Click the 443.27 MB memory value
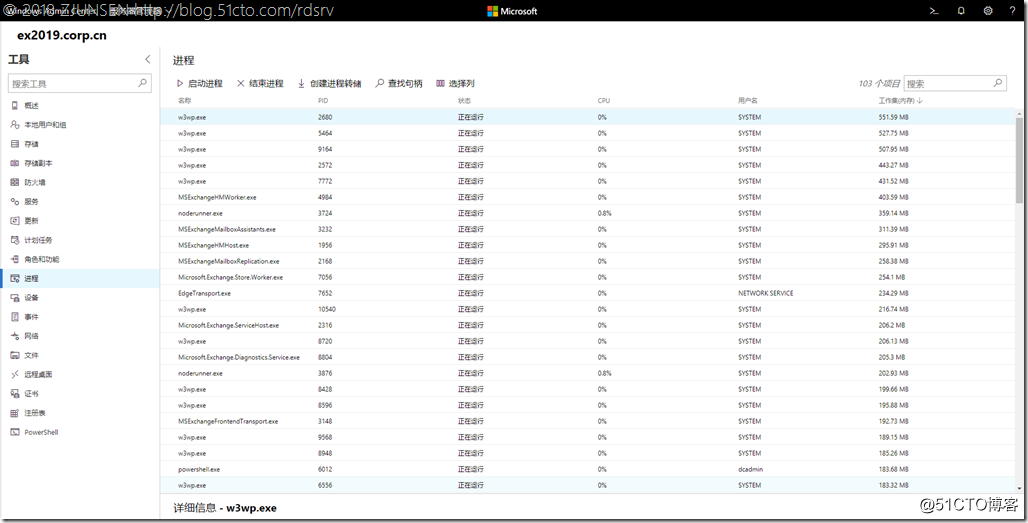The width and height of the screenshot is (1028, 523). [893, 165]
